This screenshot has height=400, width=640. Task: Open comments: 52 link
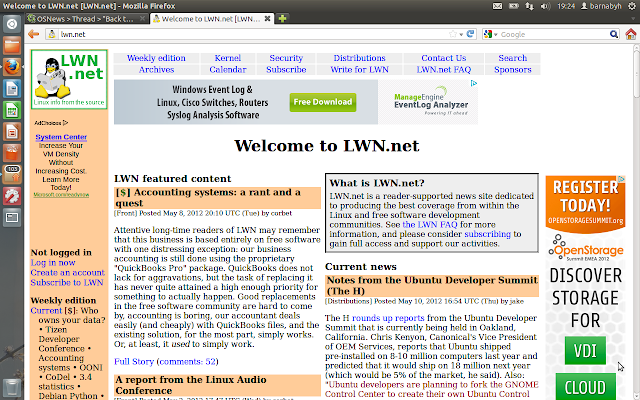tap(187, 362)
